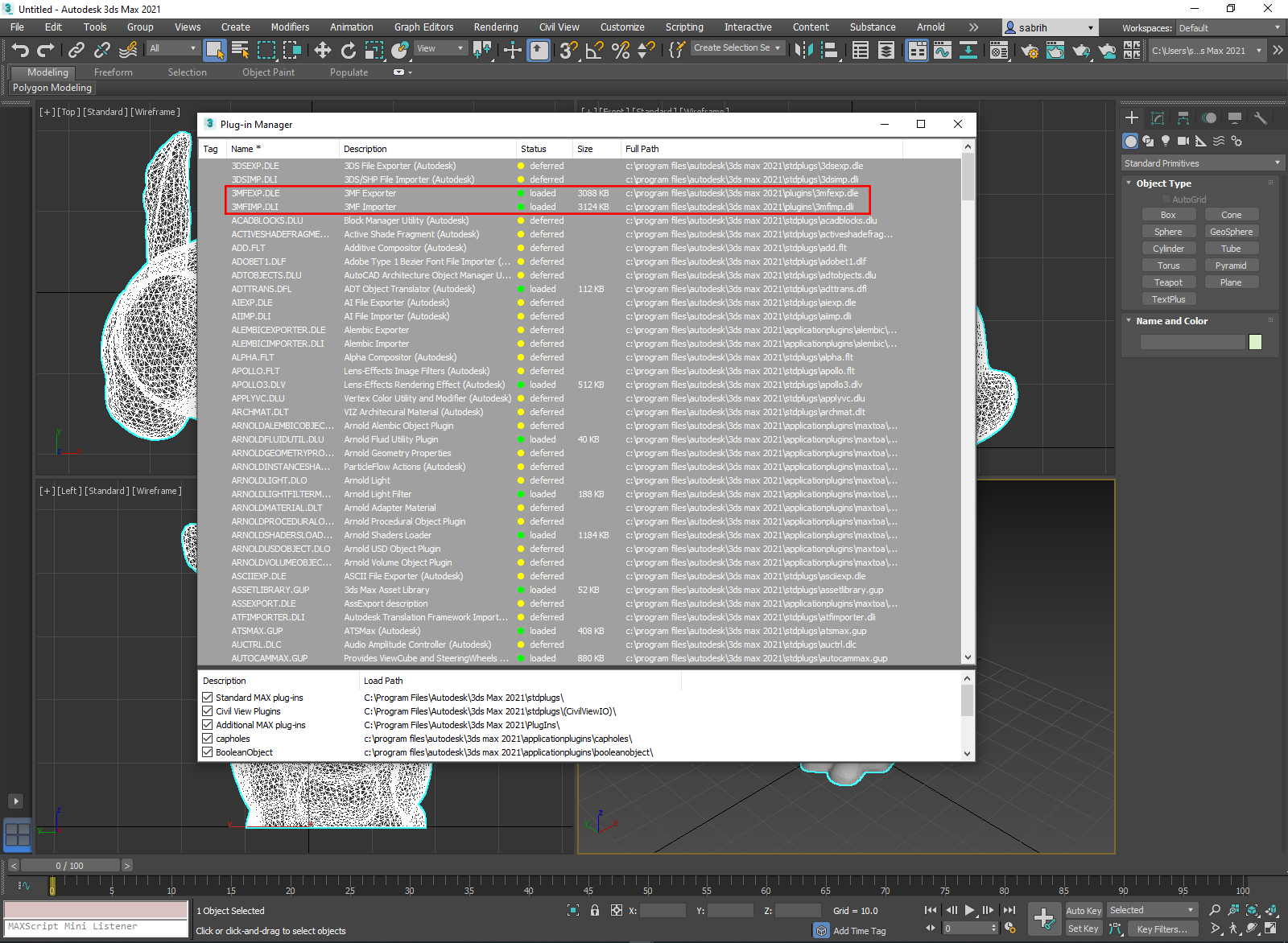The width and height of the screenshot is (1288, 943).
Task: Create a Teapot primitive button
Action: (1168, 282)
